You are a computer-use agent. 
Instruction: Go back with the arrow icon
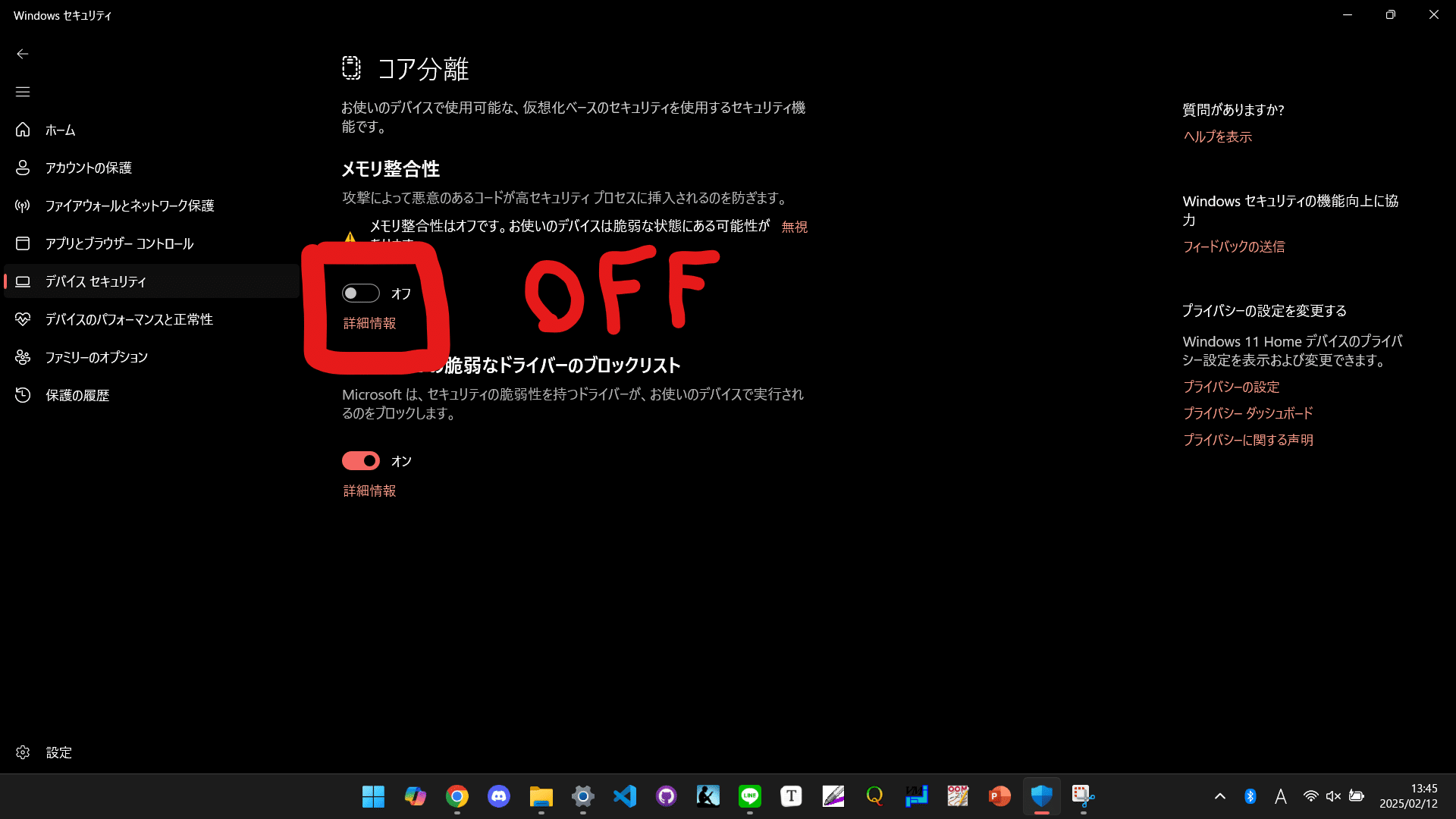tap(23, 54)
